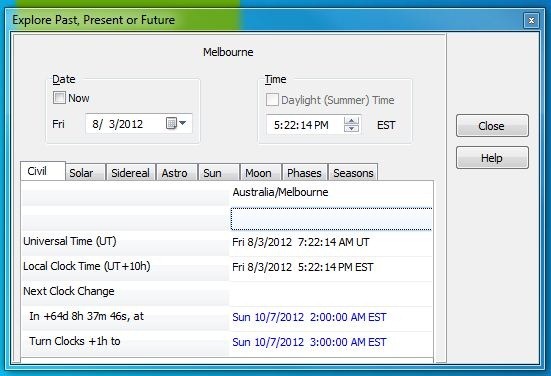Click the 8/3/2012 date field

(x=125, y=124)
